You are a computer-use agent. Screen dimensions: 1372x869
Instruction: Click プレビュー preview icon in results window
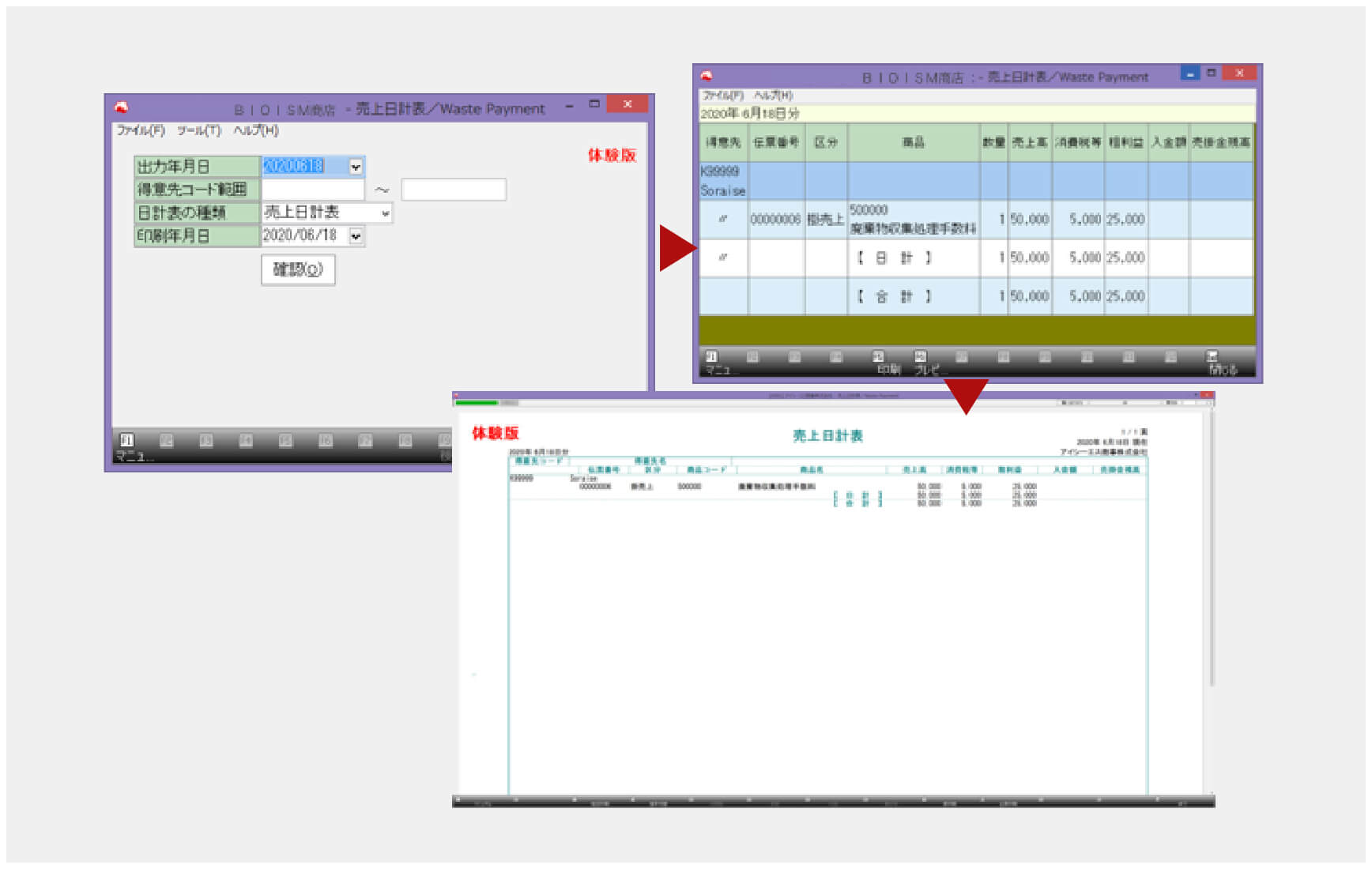pos(920,357)
